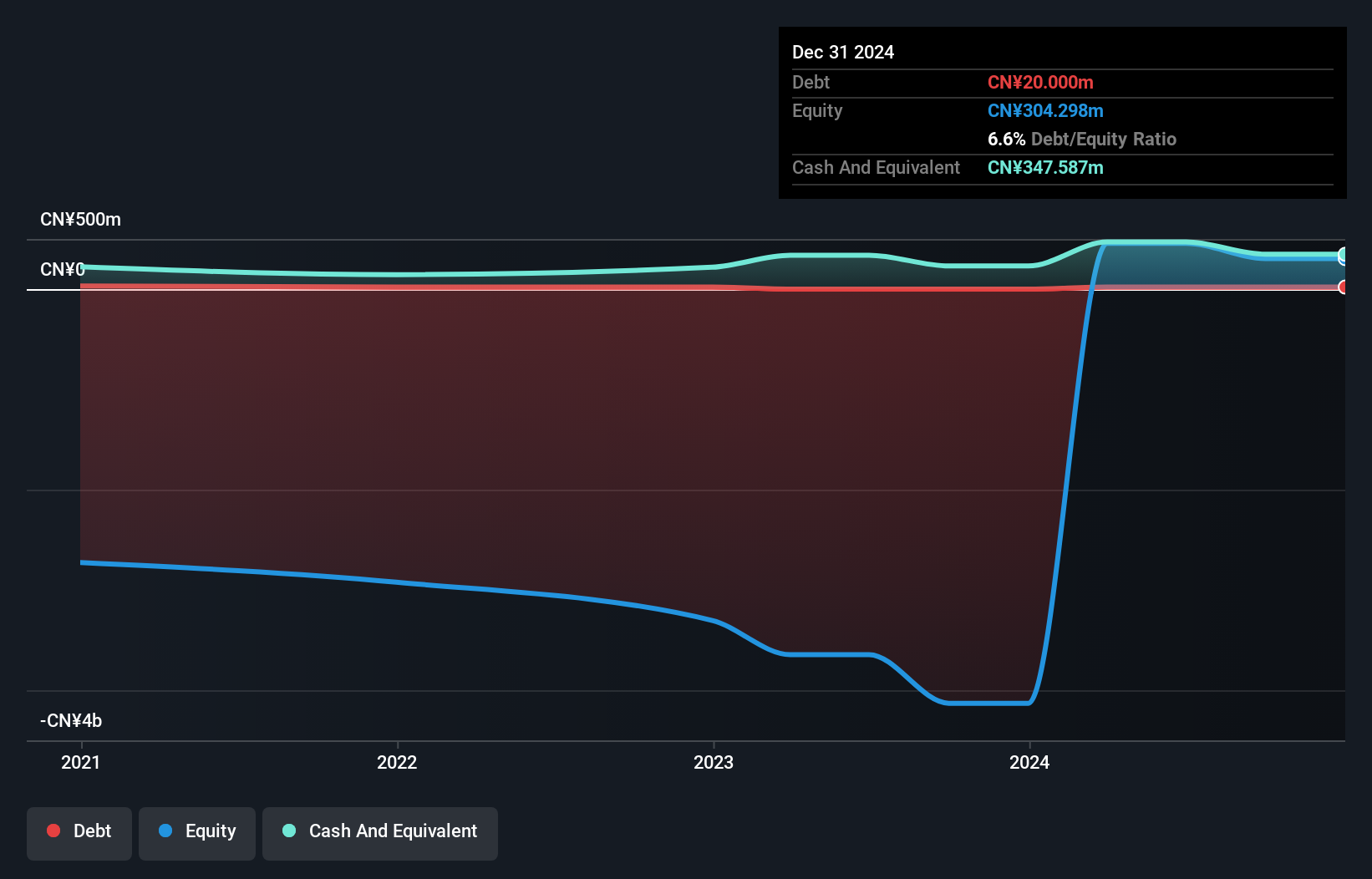The height and width of the screenshot is (879, 1372).
Task: Click the teal Cash endpoint marker on chart
Action: tap(1343, 256)
